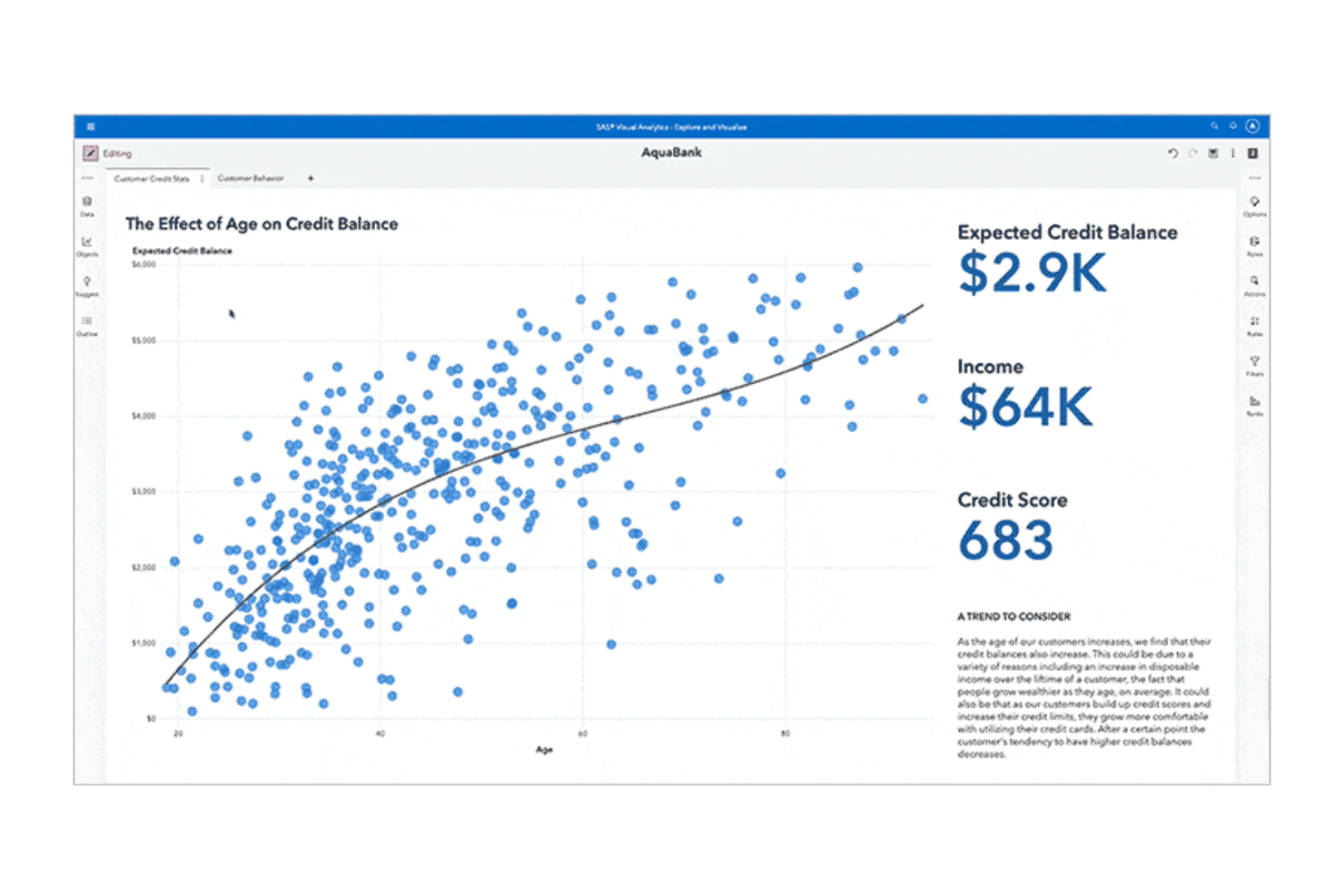Open the user profile avatar menu
This screenshot has width=1344, height=896.
point(1252,126)
